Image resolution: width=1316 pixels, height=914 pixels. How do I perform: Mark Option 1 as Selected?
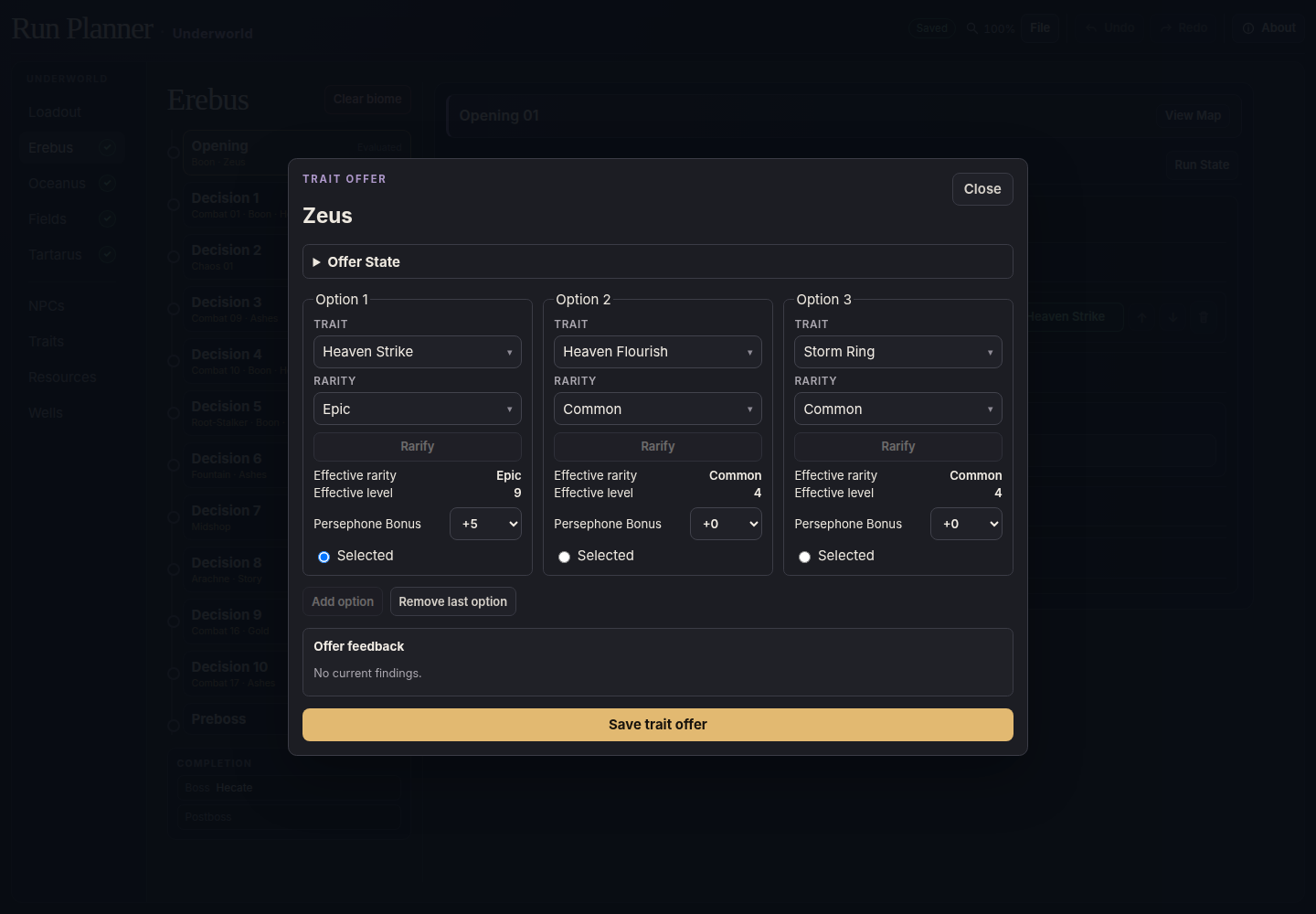click(324, 557)
